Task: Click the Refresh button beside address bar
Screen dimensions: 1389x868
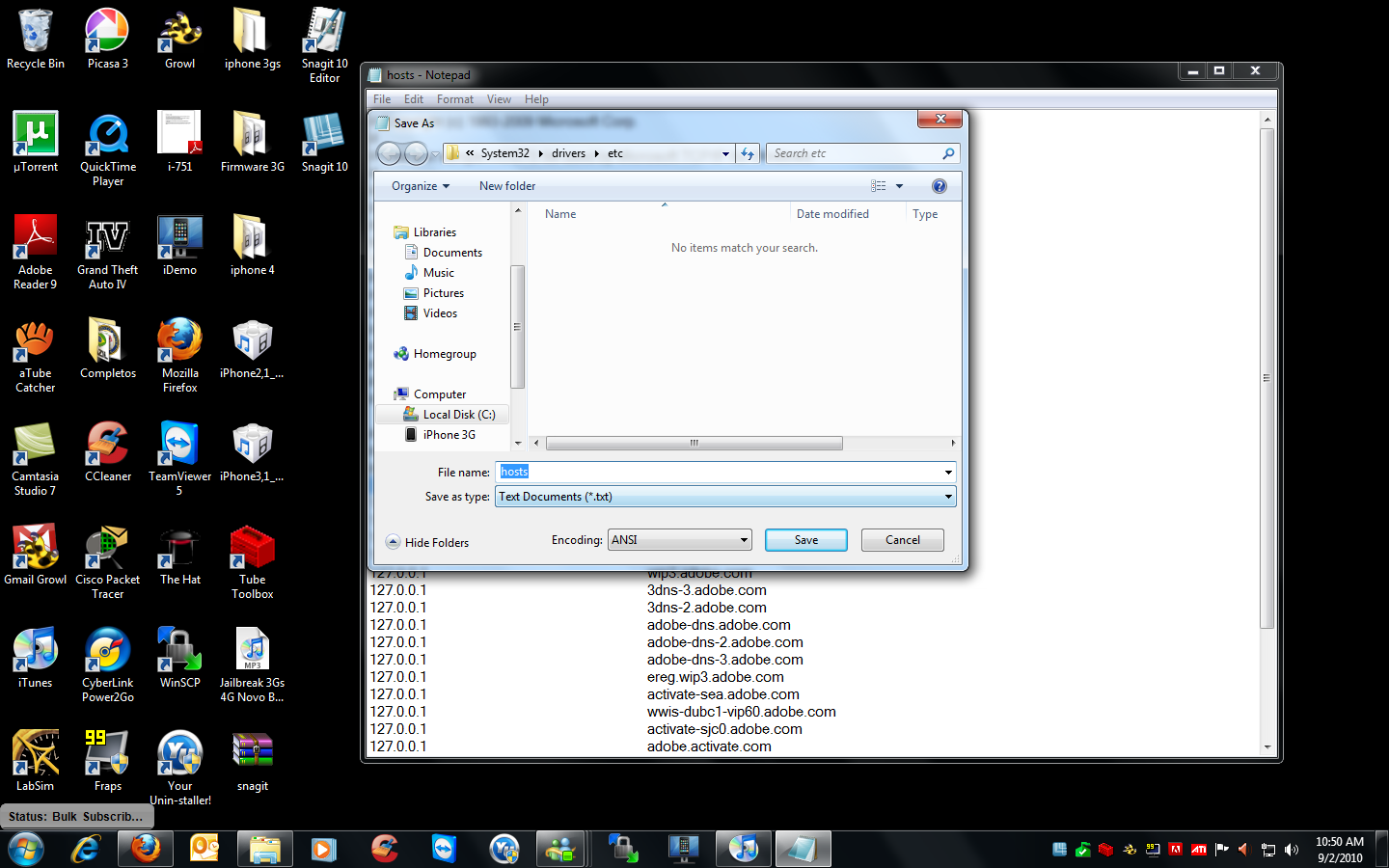Action: pos(748,153)
